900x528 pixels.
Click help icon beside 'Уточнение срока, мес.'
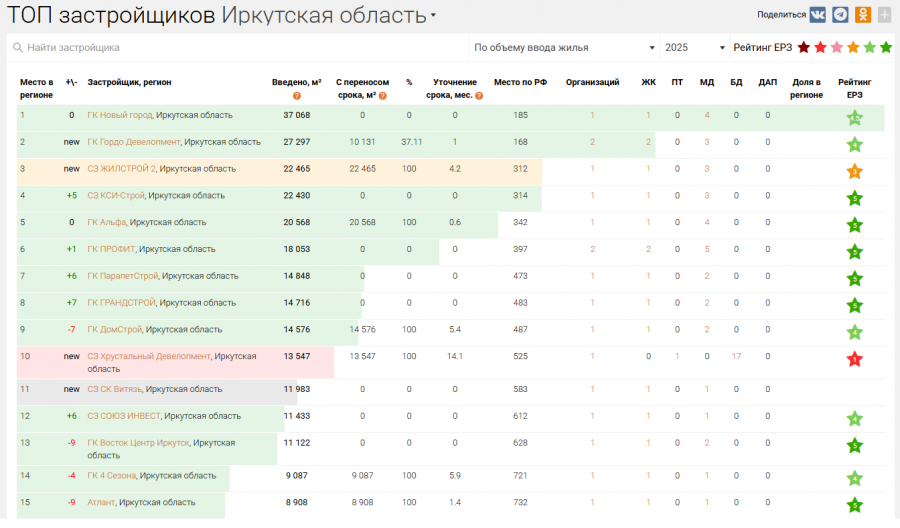(x=479, y=96)
